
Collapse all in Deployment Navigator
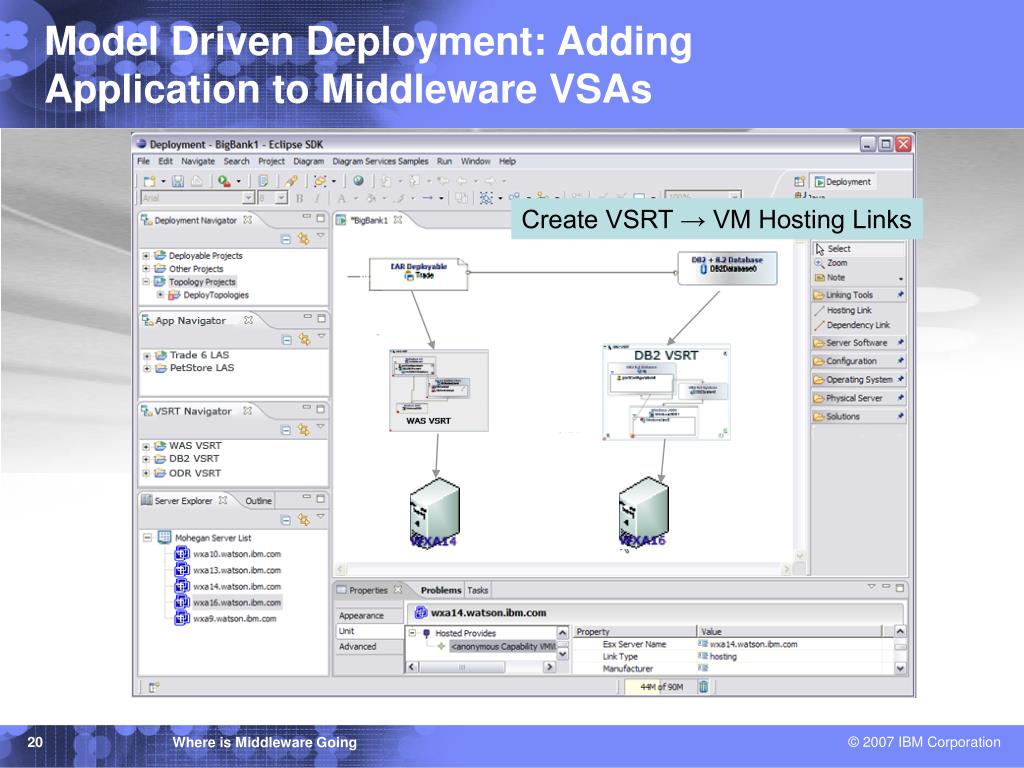[x=285, y=239]
